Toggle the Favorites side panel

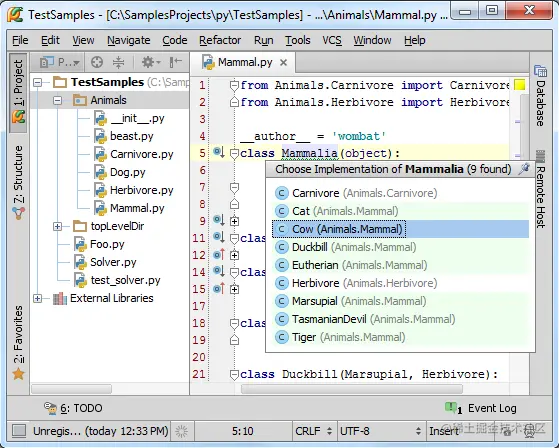coord(18,343)
